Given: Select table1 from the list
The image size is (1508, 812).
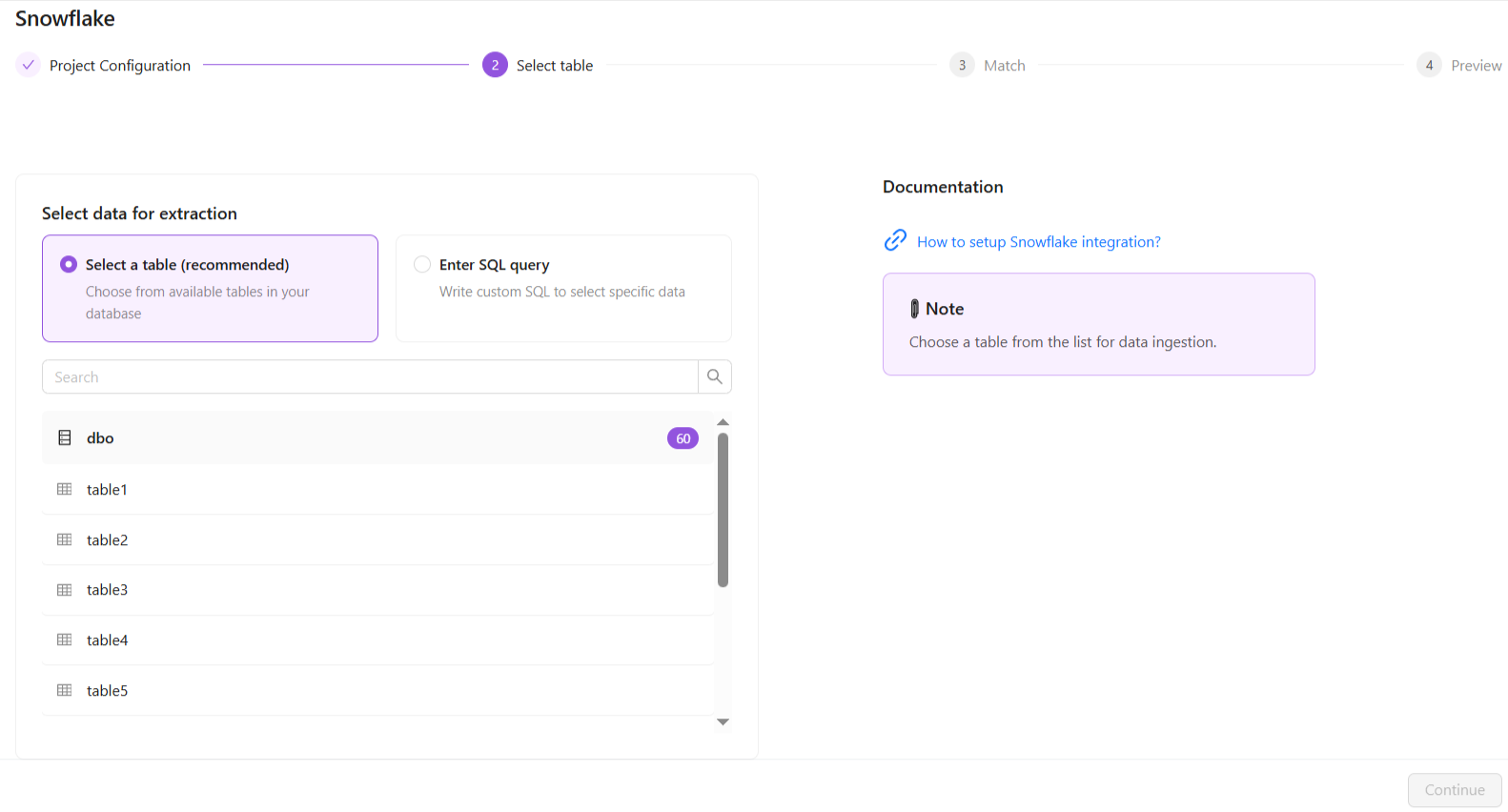Looking at the screenshot, I should tap(377, 489).
